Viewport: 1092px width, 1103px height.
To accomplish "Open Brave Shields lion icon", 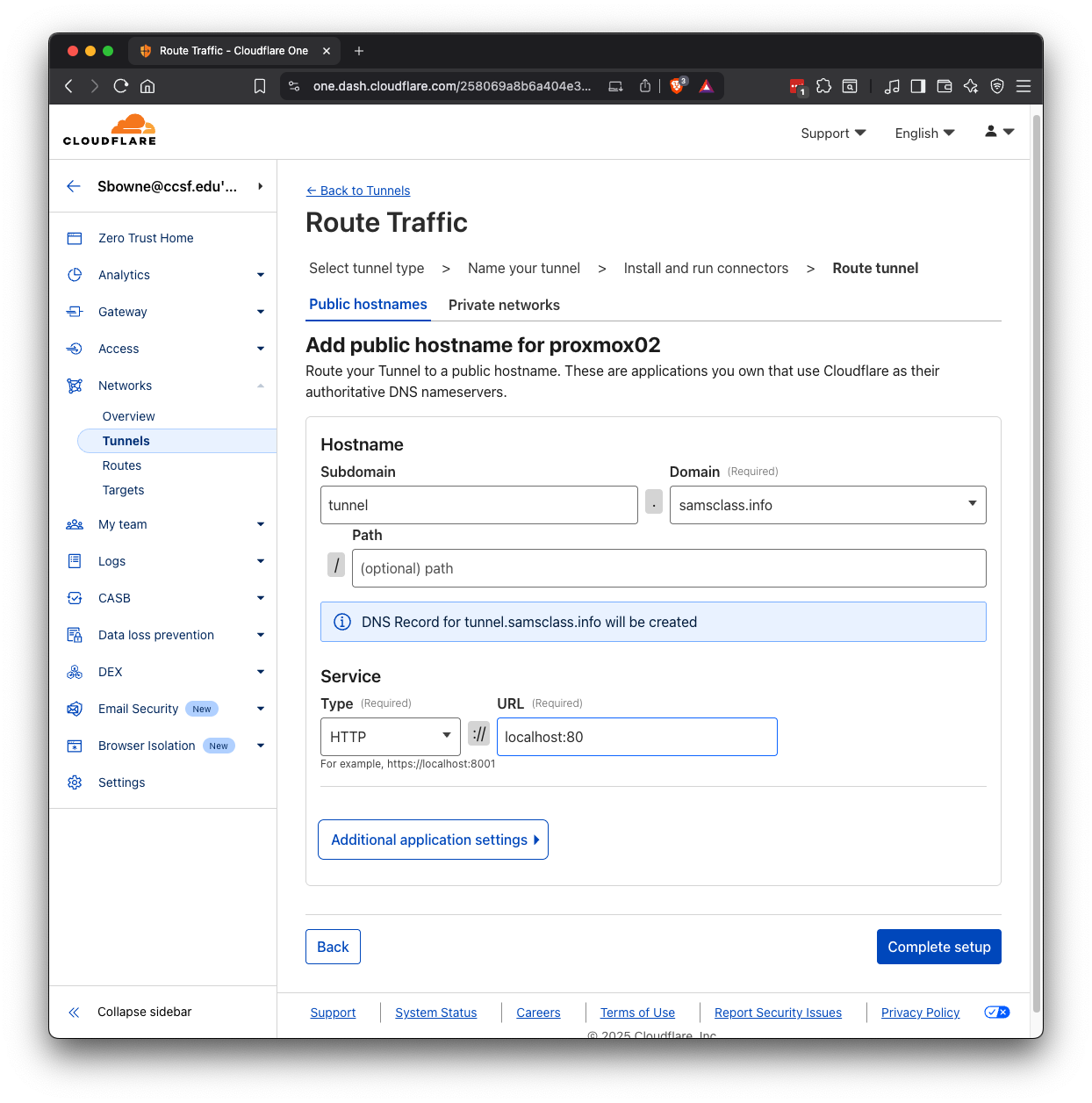I will click(x=678, y=85).
